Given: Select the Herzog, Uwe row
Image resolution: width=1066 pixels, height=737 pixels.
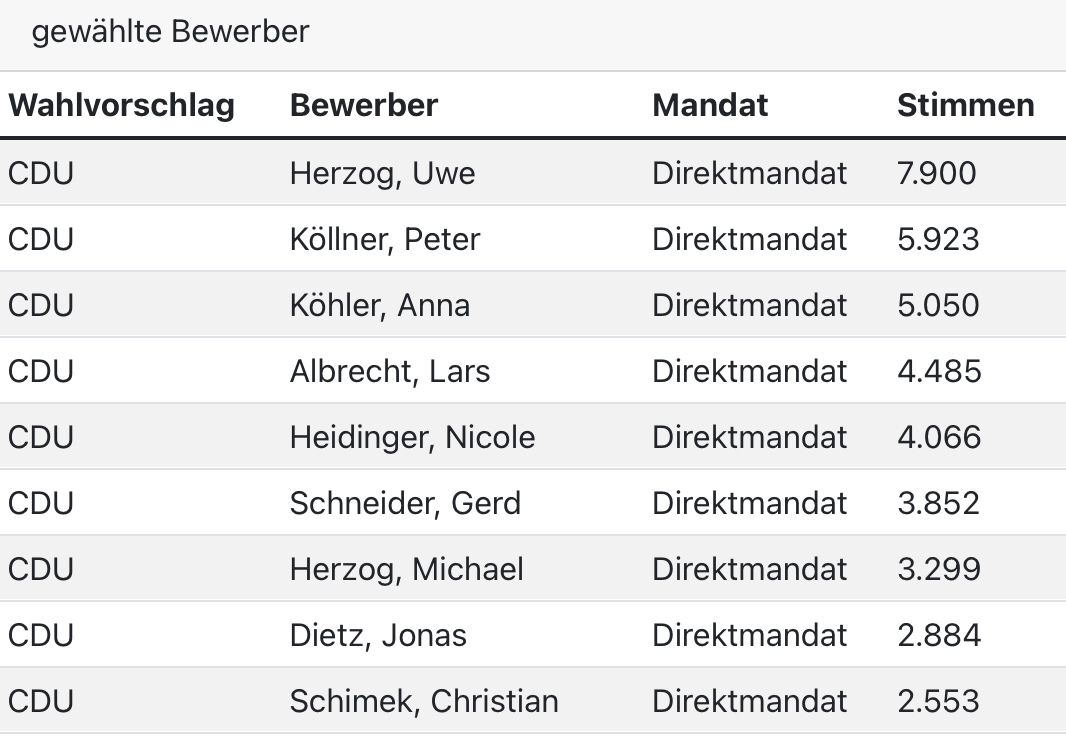Looking at the screenshot, I should tap(533, 173).
